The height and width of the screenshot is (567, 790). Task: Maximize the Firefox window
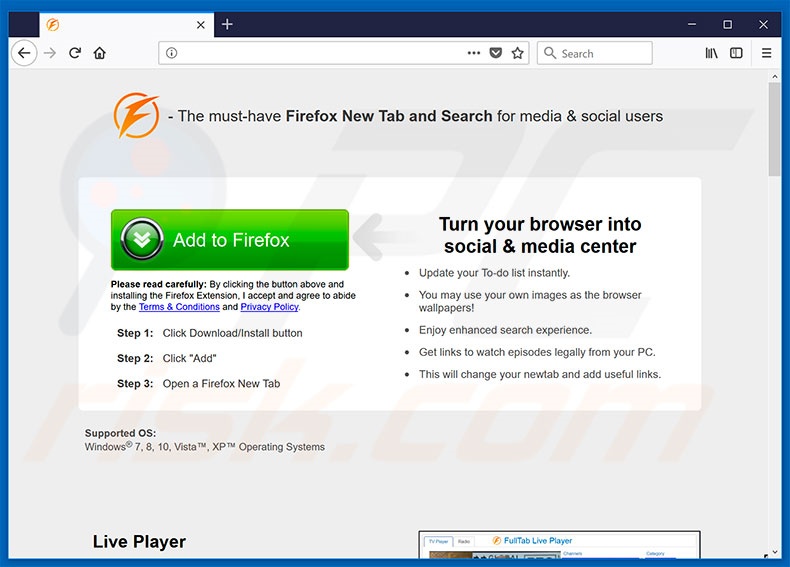(x=728, y=24)
